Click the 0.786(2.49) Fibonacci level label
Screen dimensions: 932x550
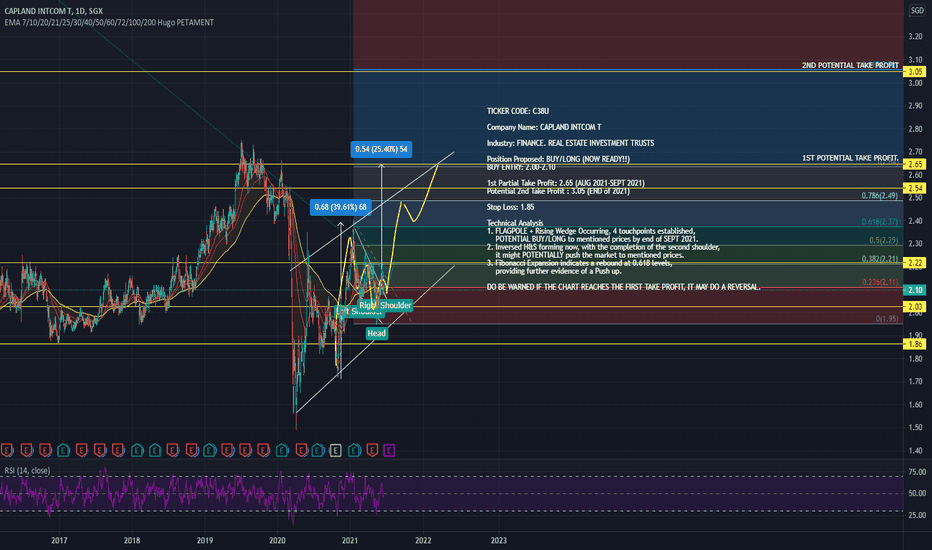[880, 195]
